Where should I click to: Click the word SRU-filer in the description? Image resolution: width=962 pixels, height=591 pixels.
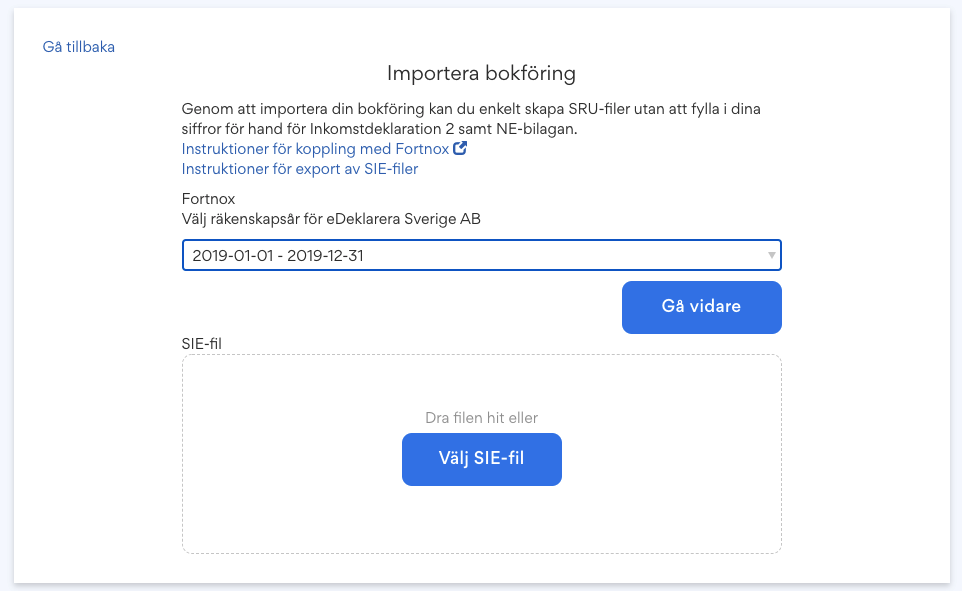(599, 109)
